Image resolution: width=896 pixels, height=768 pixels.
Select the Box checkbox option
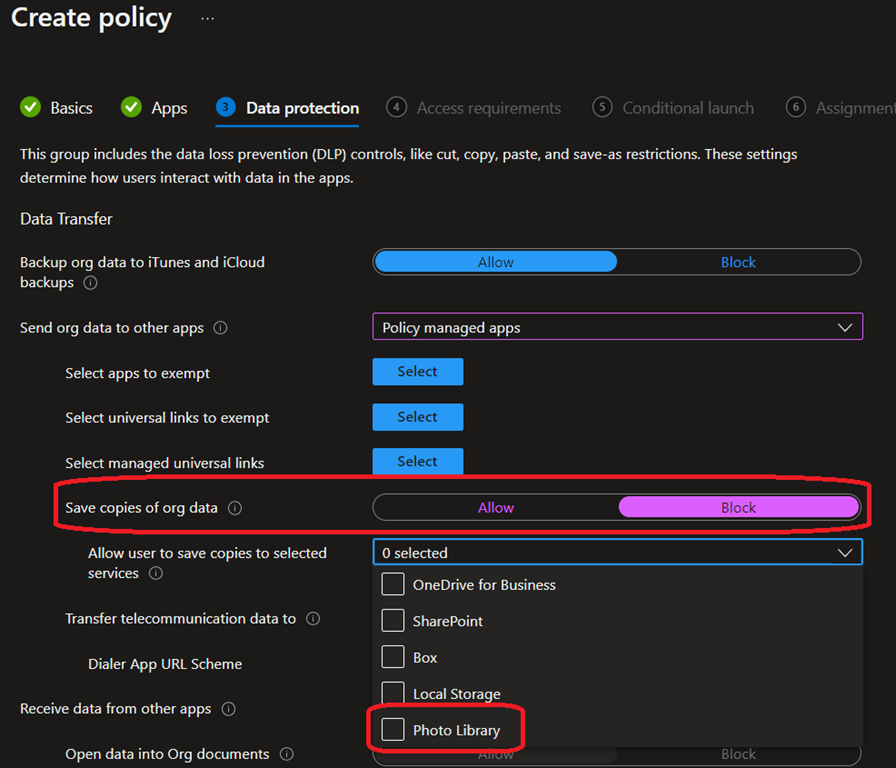[393, 657]
